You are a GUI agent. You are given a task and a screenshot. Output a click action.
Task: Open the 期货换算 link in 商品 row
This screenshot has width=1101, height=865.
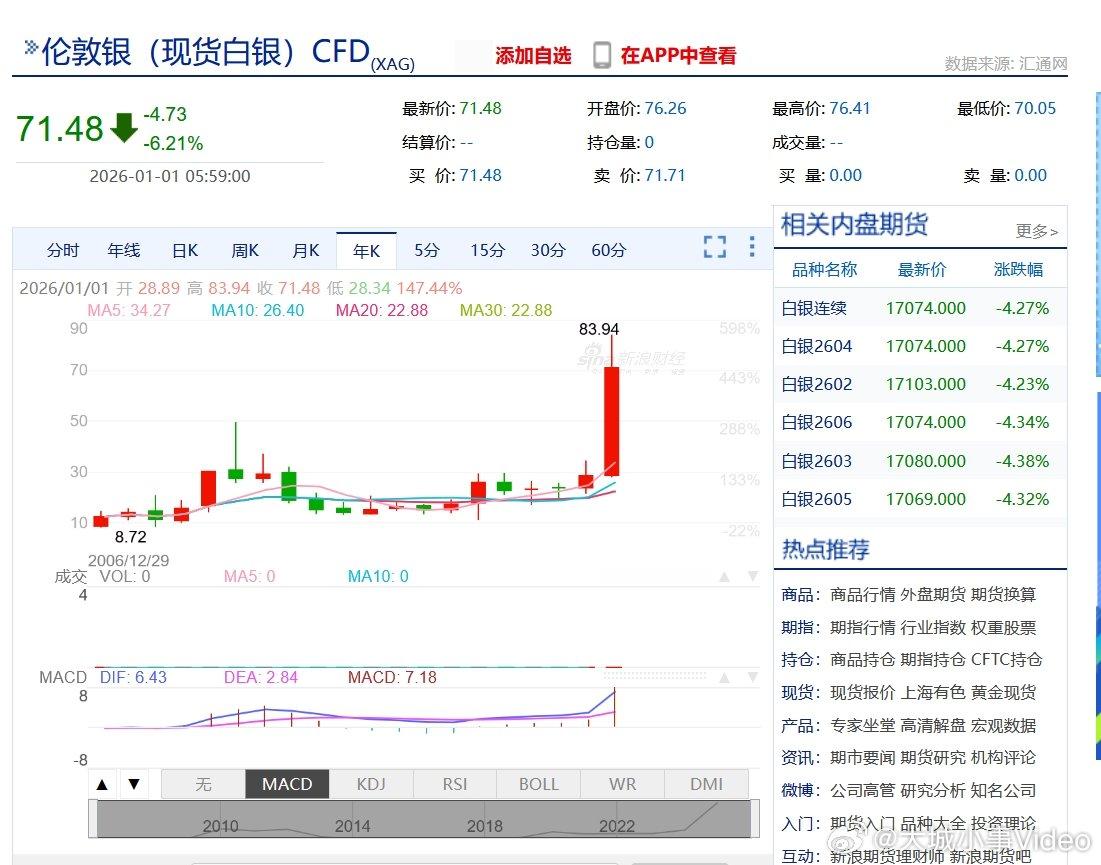click(1002, 592)
